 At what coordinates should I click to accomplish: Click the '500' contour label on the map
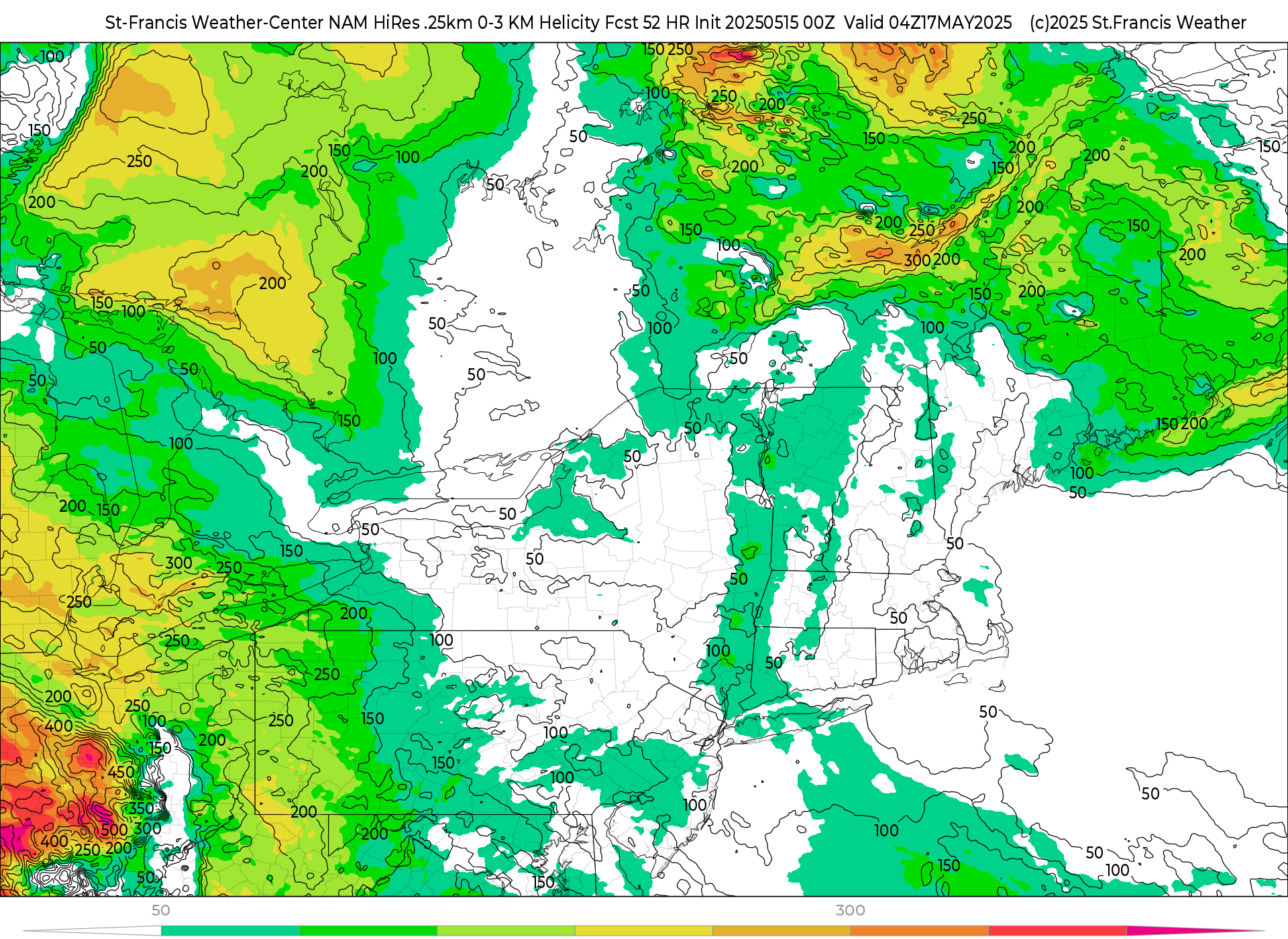tap(114, 830)
